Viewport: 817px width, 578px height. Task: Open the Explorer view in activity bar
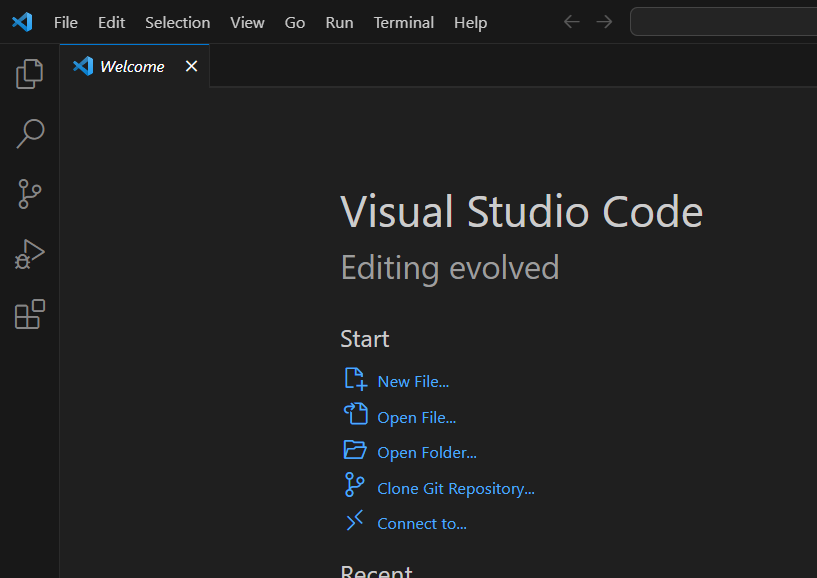[x=30, y=74]
